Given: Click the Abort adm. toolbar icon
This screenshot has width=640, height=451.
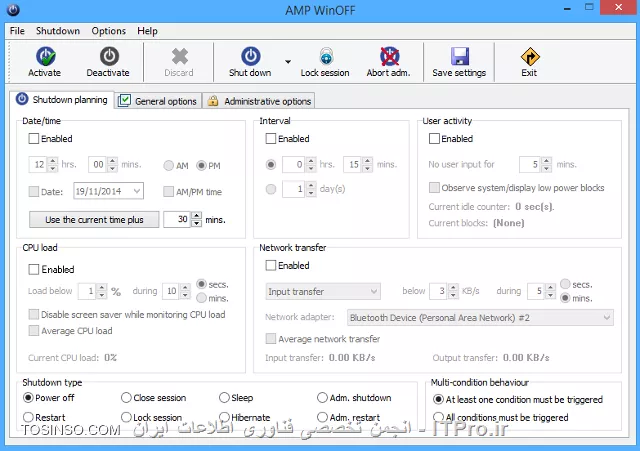Looking at the screenshot, I should pyautogui.click(x=389, y=56).
